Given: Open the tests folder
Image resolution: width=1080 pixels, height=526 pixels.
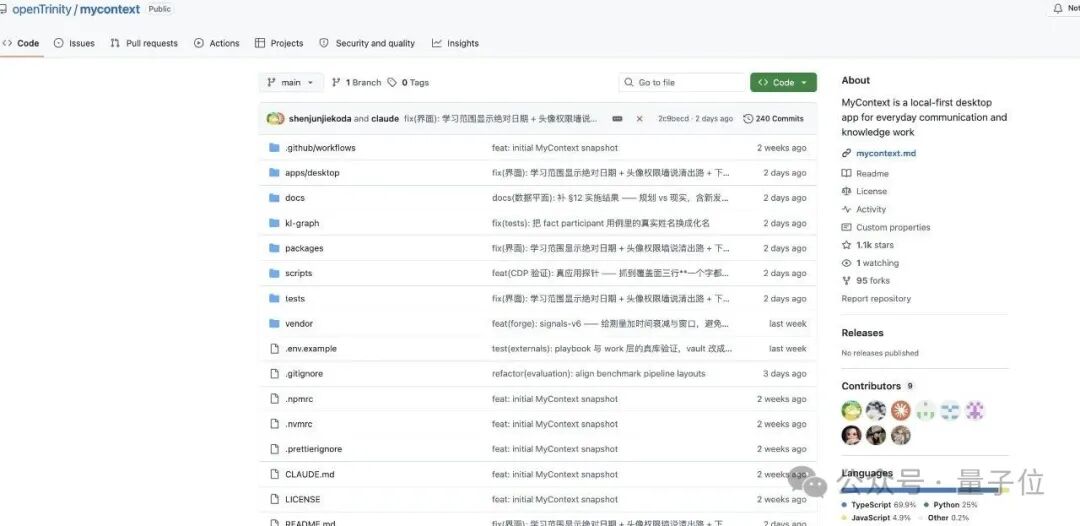Looking at the screenshot, I should click(295, 299).
